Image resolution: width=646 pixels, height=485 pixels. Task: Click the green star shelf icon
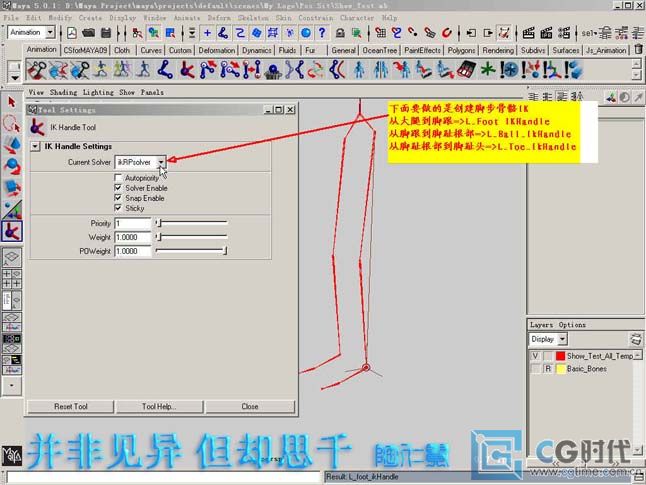click(488, 70)
